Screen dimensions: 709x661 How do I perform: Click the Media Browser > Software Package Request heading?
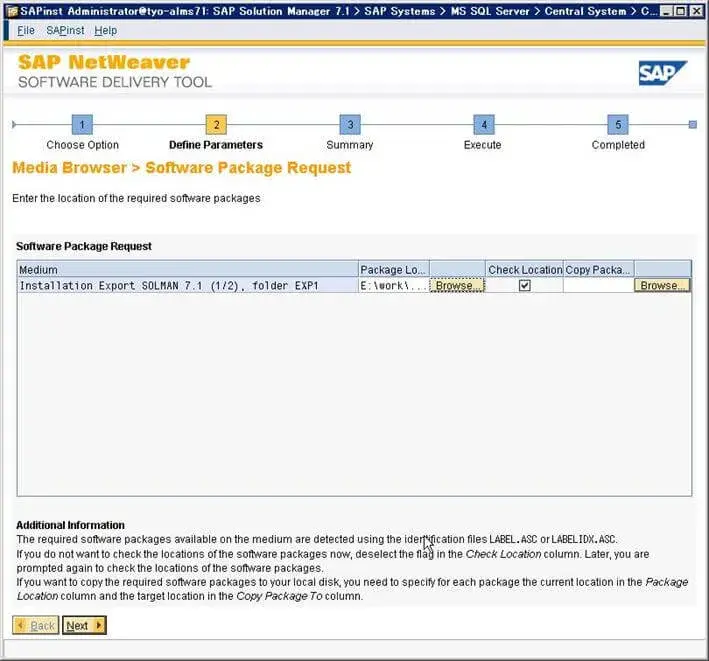click(x=181, y=168)
